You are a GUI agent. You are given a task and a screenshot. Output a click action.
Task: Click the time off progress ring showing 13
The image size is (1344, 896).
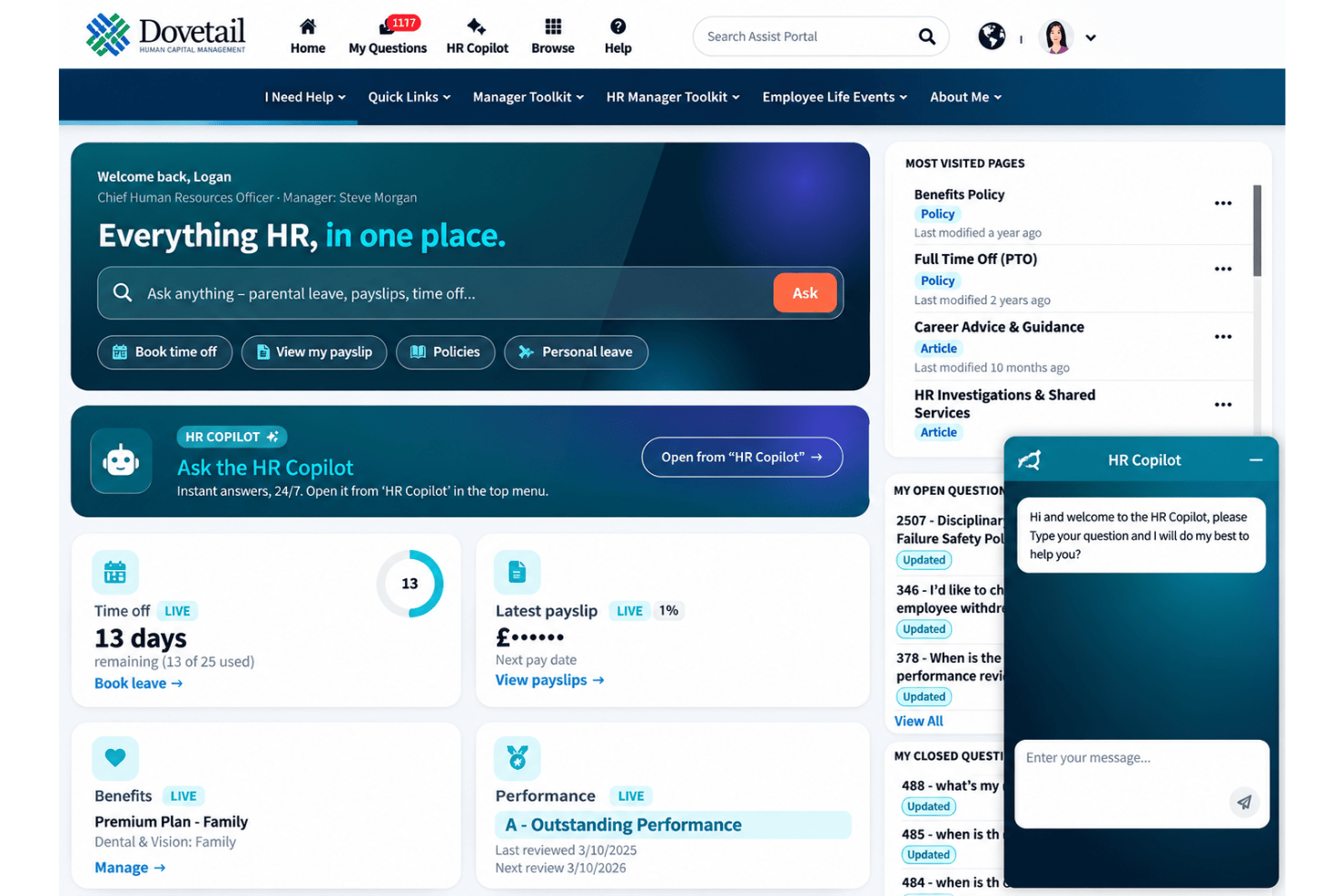pyautogui.click(x=410, y=584)
